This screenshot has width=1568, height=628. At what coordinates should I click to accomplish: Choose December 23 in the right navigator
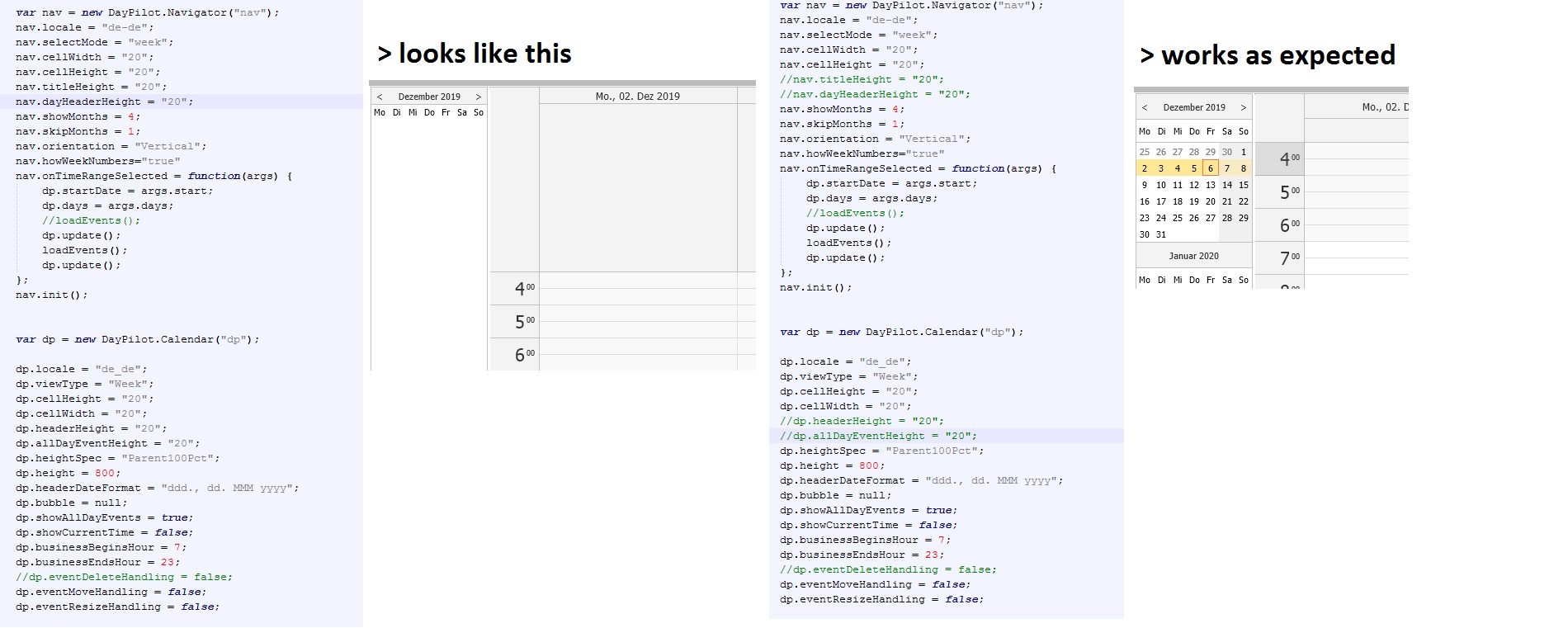[x=1145, y=218]
